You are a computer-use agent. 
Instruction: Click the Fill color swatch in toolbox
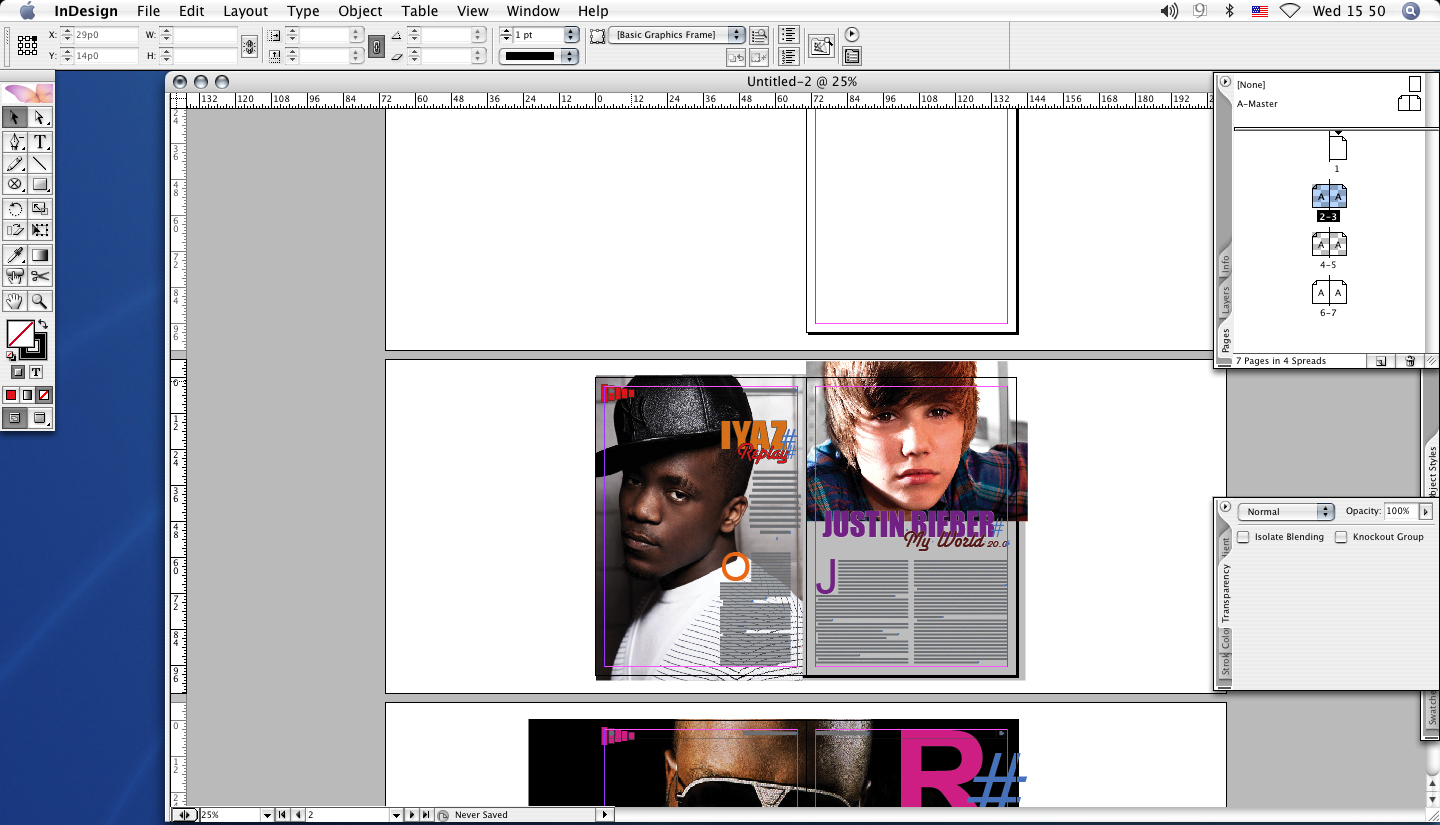click(x=20, y=333)
